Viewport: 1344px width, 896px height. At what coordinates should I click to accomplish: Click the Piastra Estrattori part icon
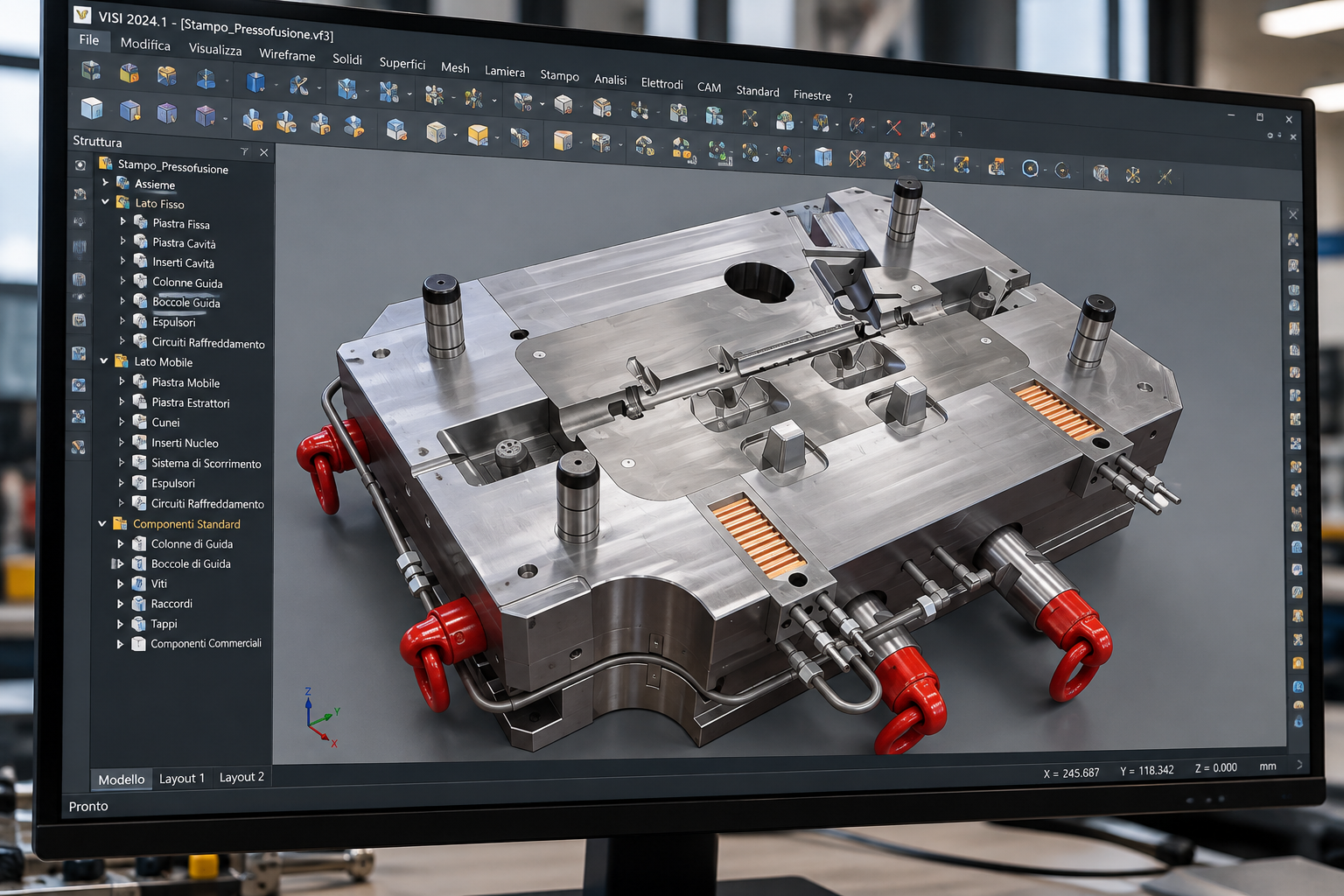click(139, 401)
